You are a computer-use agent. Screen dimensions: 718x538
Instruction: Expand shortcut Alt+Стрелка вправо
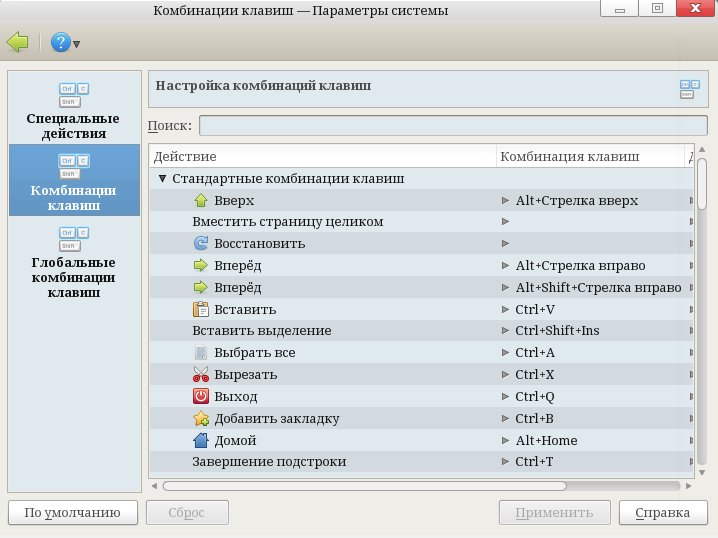click(505, 265)
